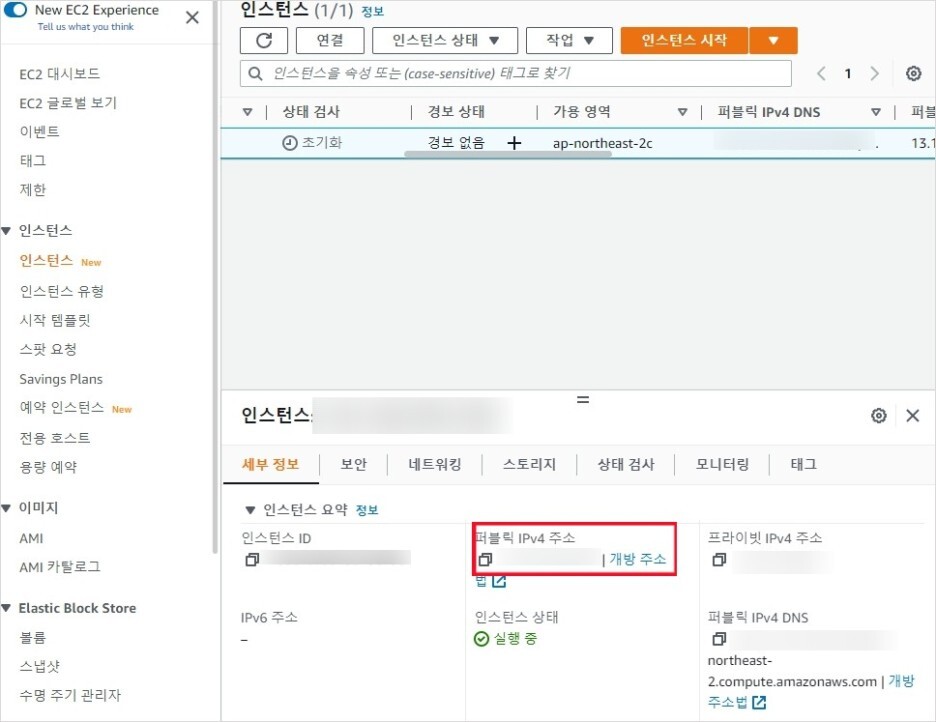Expand the 인스턴스 시작 split arrow
Image resolution: width=936 pixels, height=722 pixels.
tap(774, 41)
